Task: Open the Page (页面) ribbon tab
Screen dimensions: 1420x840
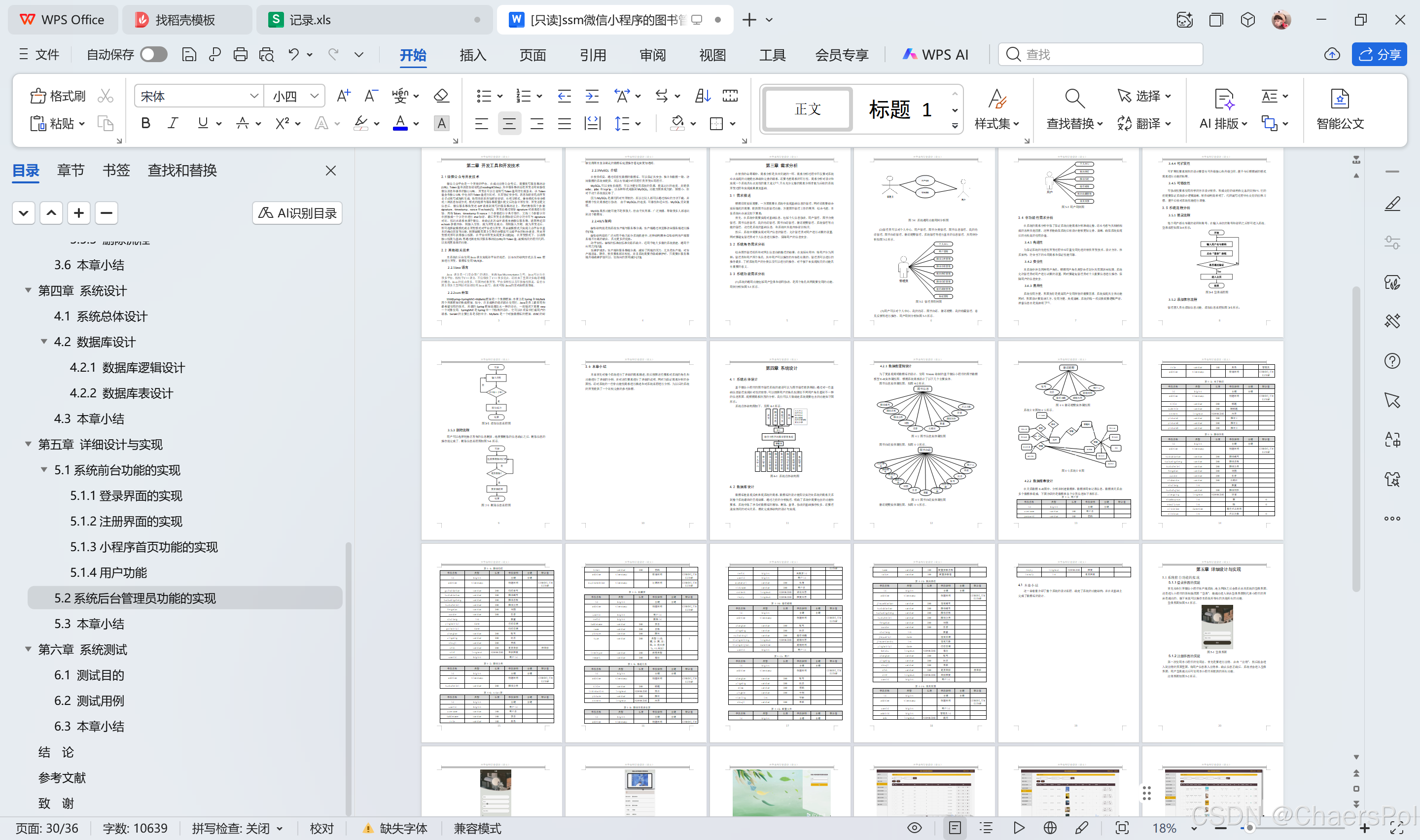Action: pyautogui.click(x=532, y=55)
